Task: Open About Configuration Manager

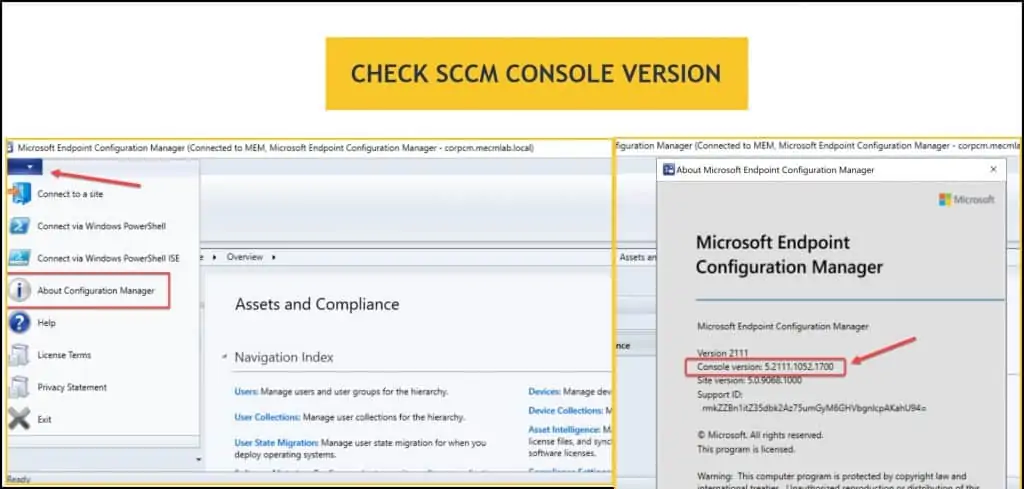Action: [x=96, y=291]
